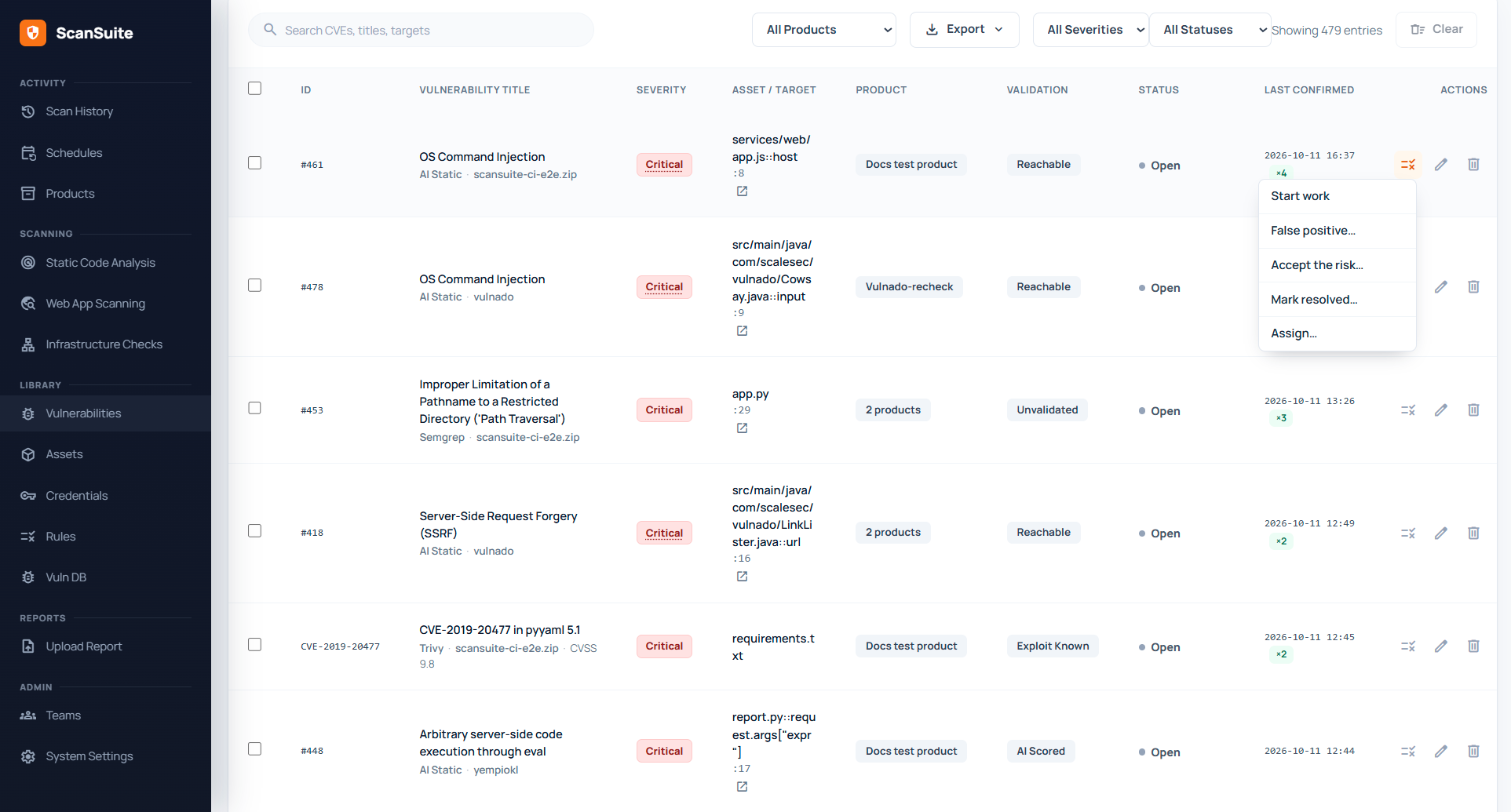Select Accept the risk... menu entry
The image size is (1511, 812).
[1337, 265]
